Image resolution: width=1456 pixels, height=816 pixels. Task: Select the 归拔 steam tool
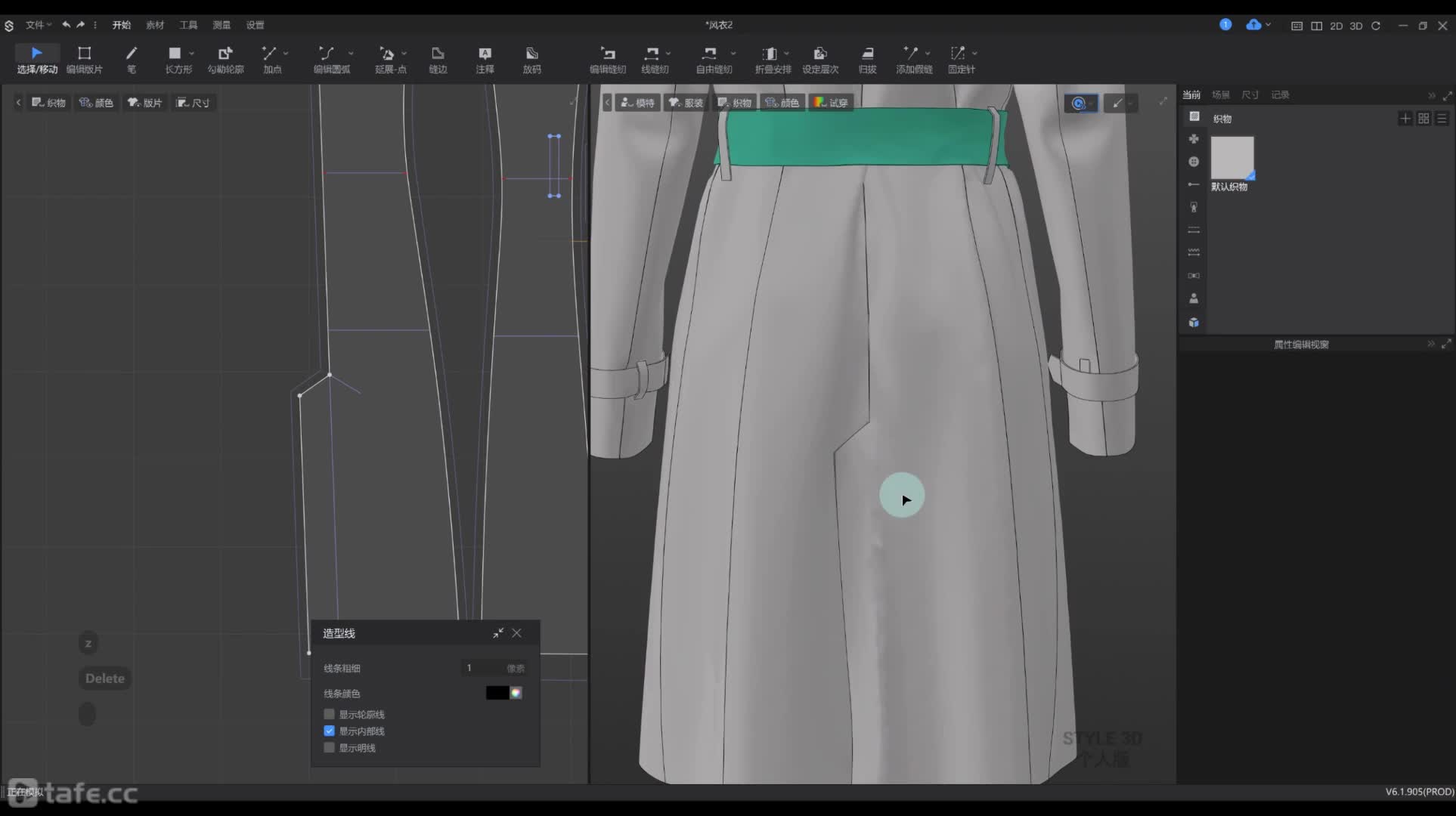coord(867,59)
